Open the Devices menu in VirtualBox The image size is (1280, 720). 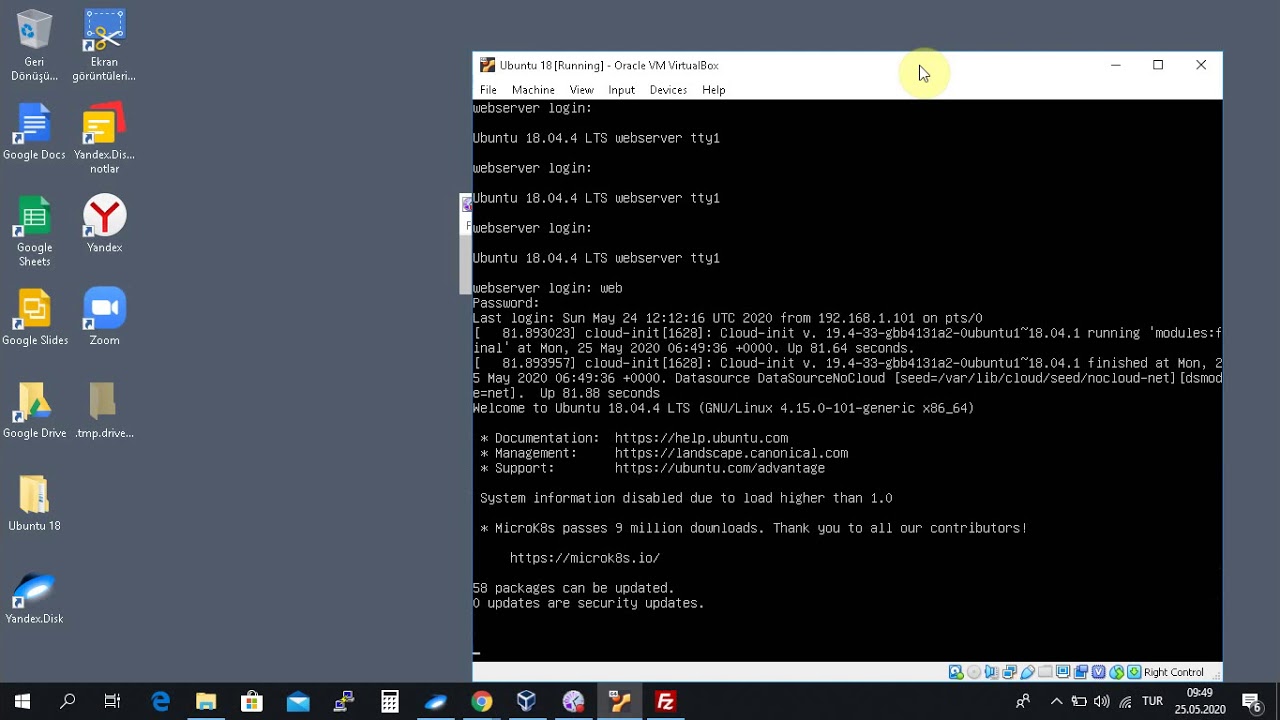[x=668, y=90]
